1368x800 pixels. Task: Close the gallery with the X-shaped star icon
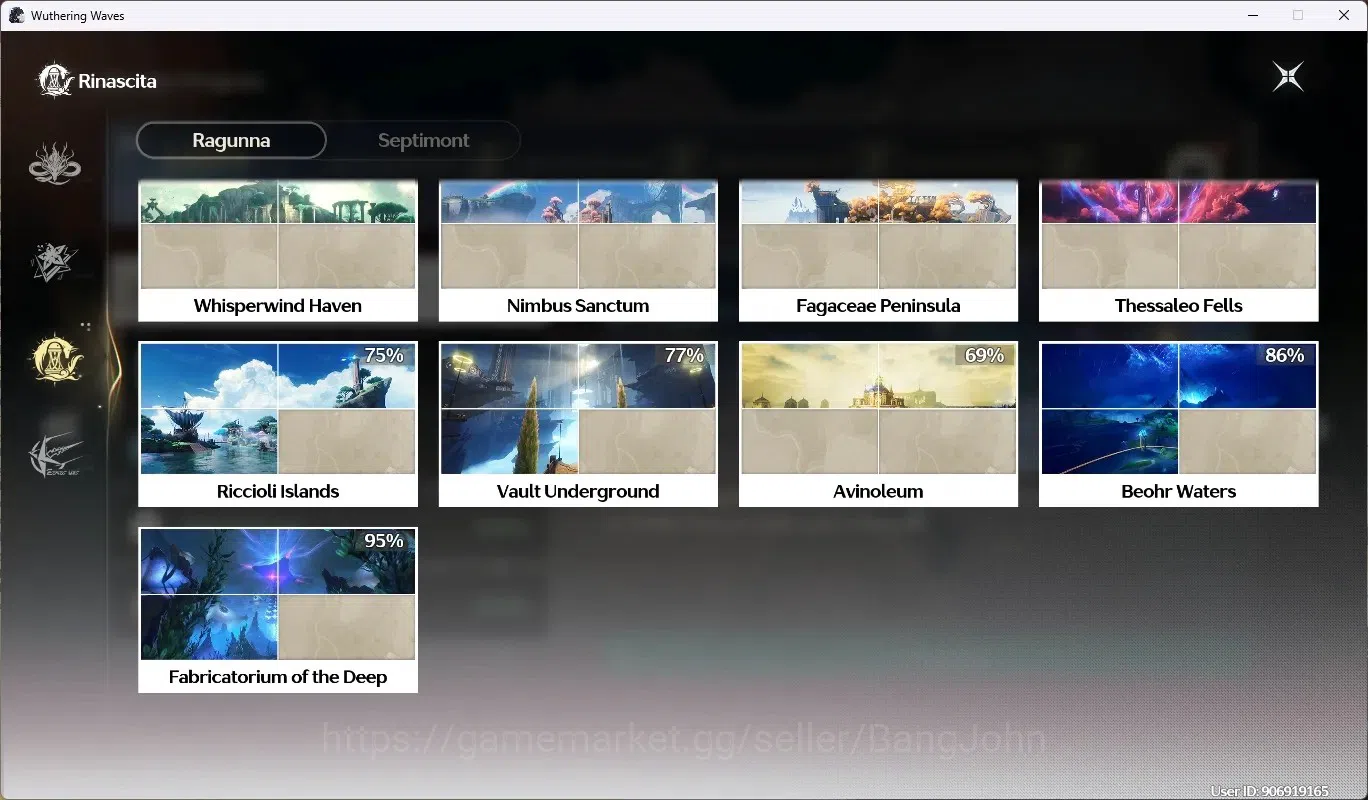tap(1288, 77)
